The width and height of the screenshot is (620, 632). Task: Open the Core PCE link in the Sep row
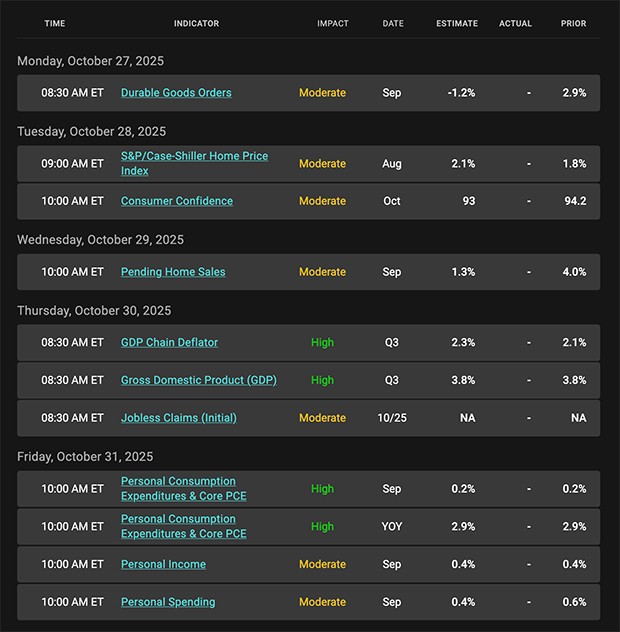(x=183, y=489)
